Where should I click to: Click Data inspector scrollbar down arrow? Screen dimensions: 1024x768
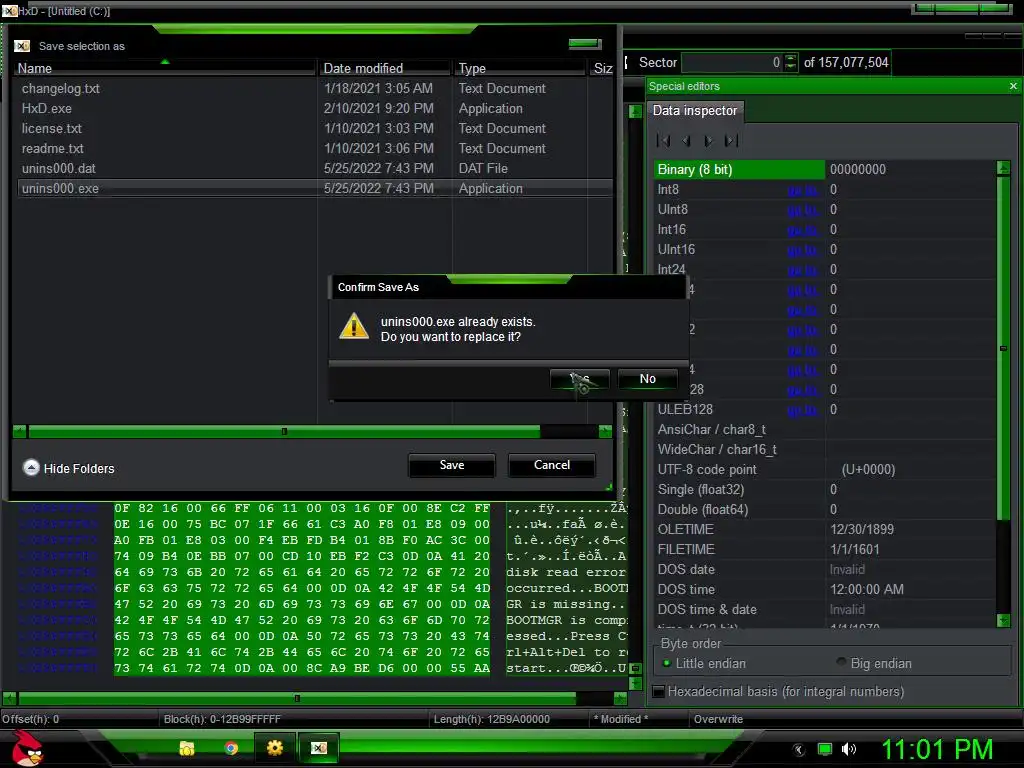pos(1004,620)
